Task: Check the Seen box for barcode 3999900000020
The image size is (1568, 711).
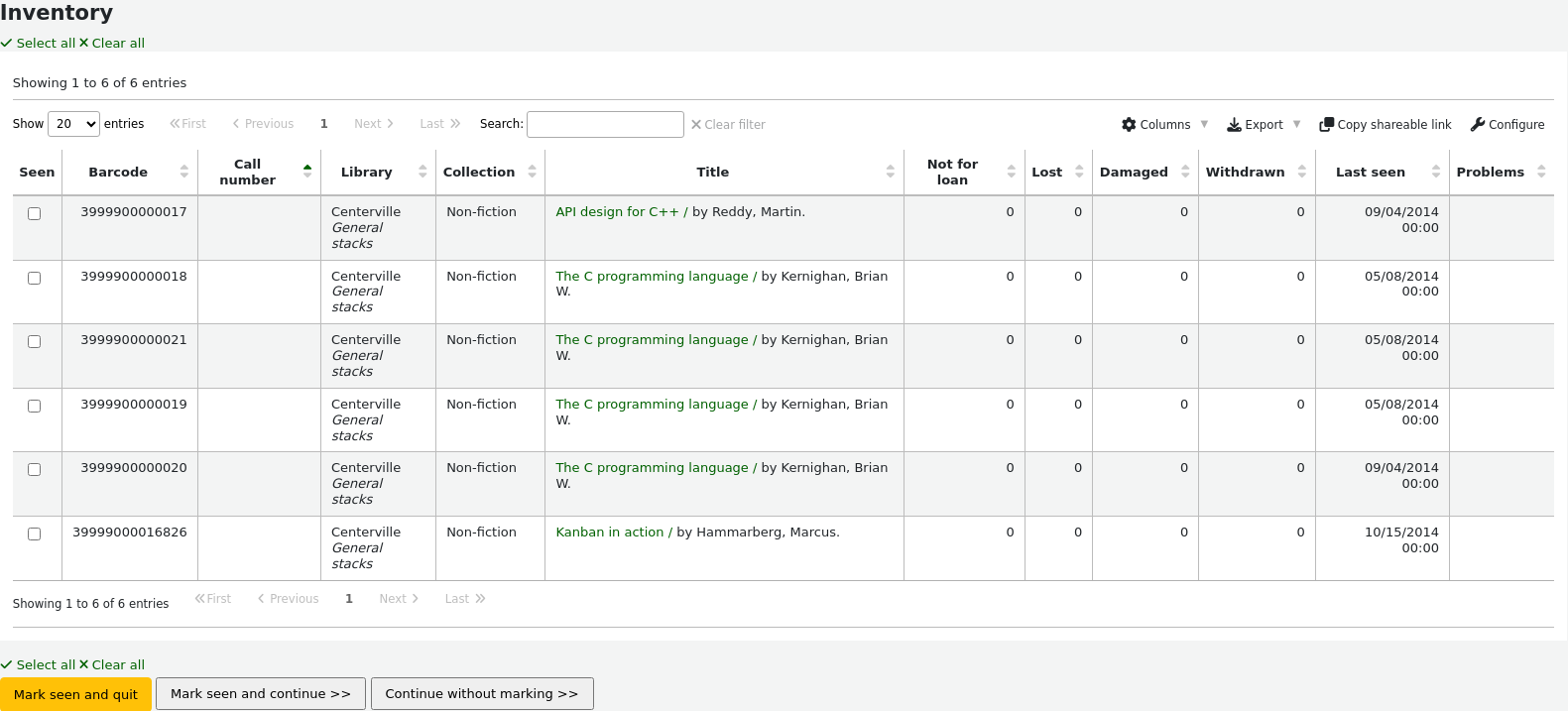Action: point(35,470)
